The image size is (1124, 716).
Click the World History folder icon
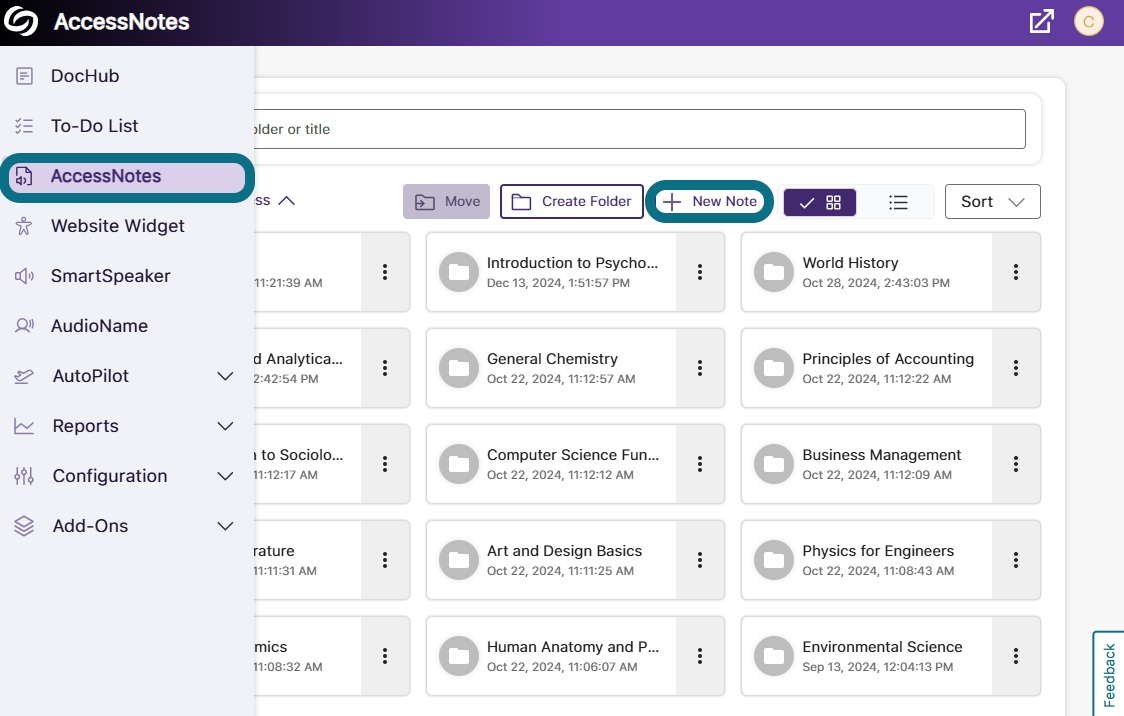pyautogui.click(x=774, y=272)
